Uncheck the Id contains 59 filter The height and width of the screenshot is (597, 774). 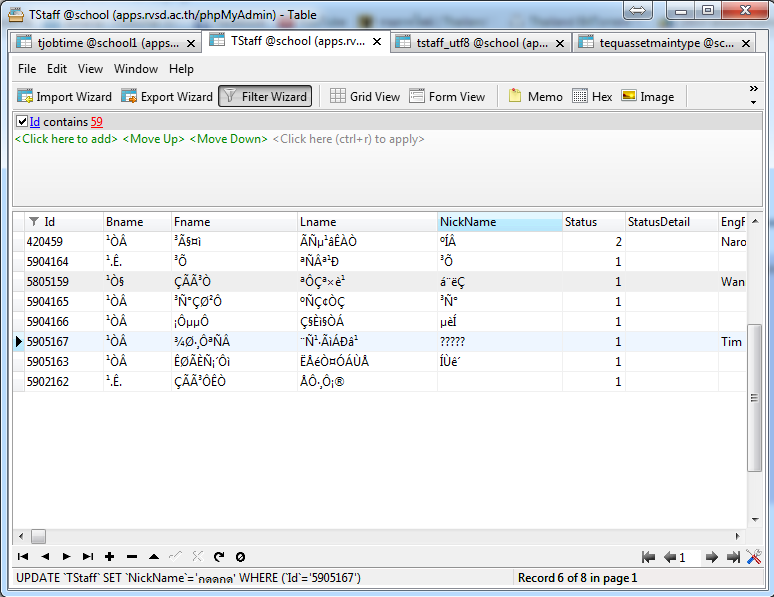(22, 122)
